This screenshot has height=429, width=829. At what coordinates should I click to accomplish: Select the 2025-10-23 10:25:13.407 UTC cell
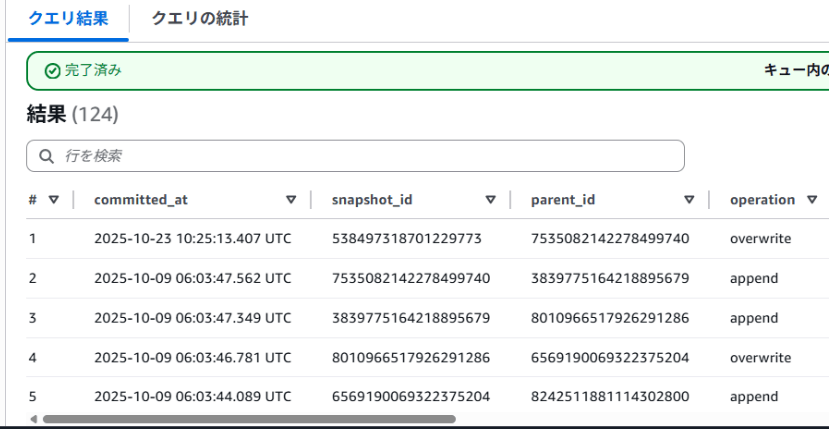(x=192, y=239)
